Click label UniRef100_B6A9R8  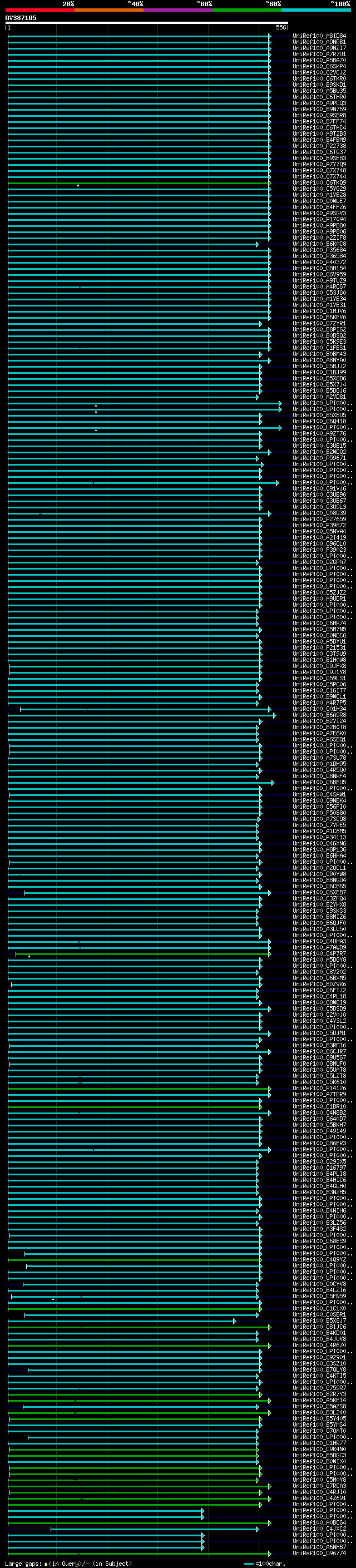[319, 715]
